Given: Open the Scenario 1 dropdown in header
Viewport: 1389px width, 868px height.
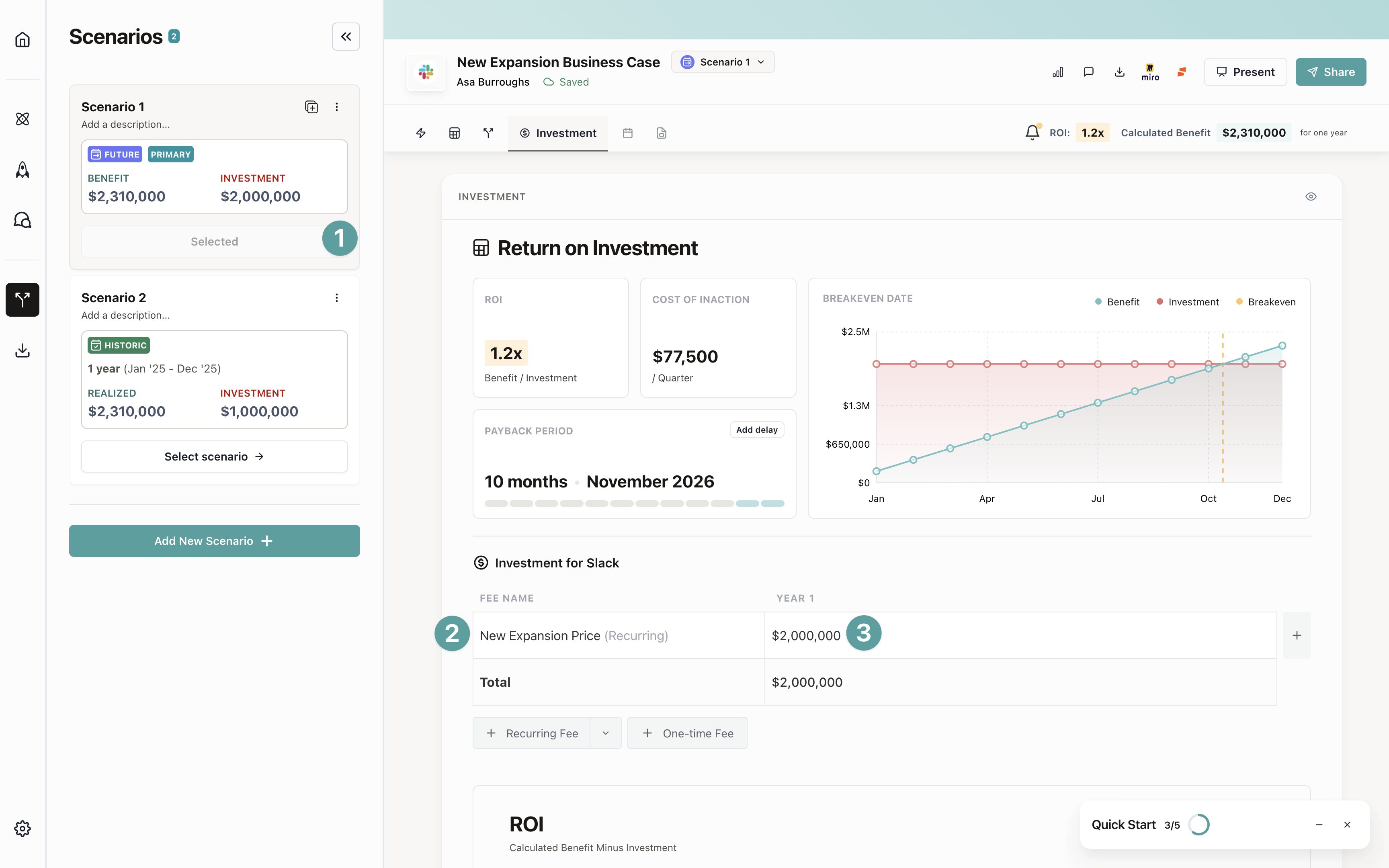Looking at the screenshot, I should [723, 62].
